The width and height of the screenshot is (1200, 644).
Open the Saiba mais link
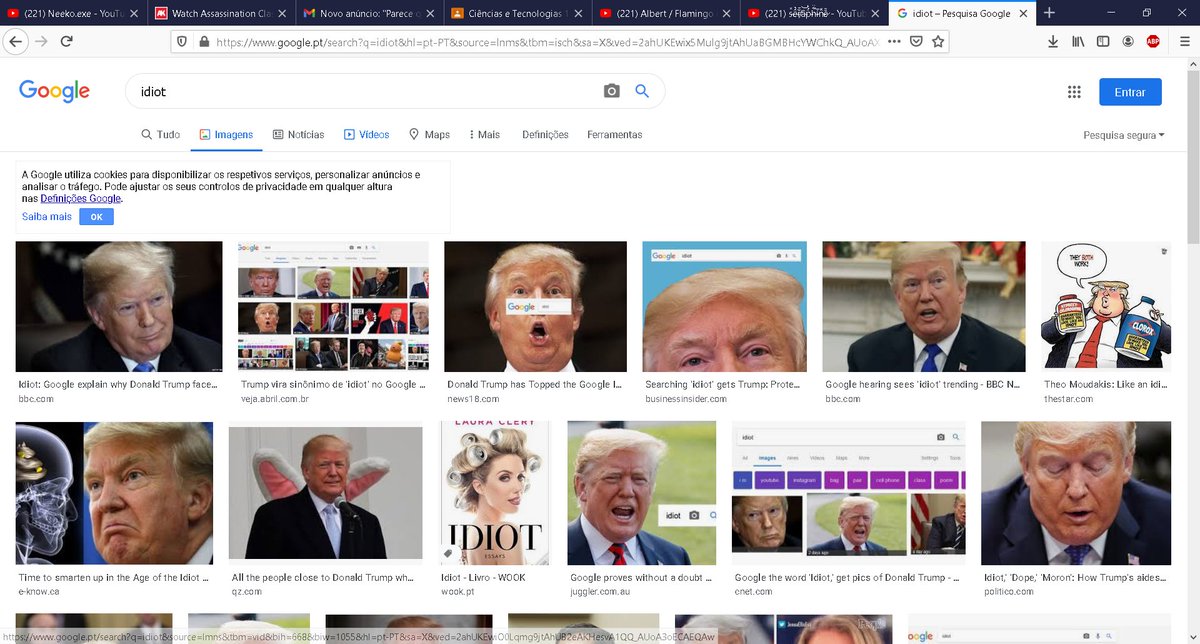47,216
